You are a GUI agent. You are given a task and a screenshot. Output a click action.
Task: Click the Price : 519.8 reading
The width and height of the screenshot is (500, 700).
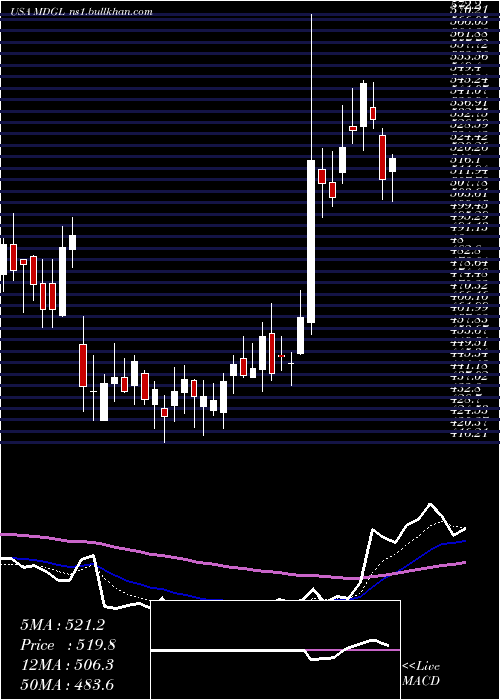click(68, 645)
